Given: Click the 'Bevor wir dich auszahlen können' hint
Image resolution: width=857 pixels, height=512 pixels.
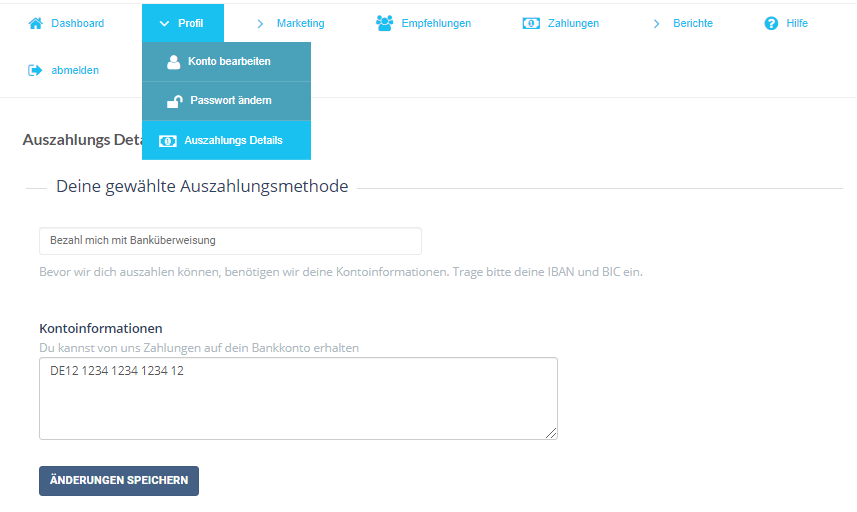Looking at the screenshot, I should click(x=341, y=272).
